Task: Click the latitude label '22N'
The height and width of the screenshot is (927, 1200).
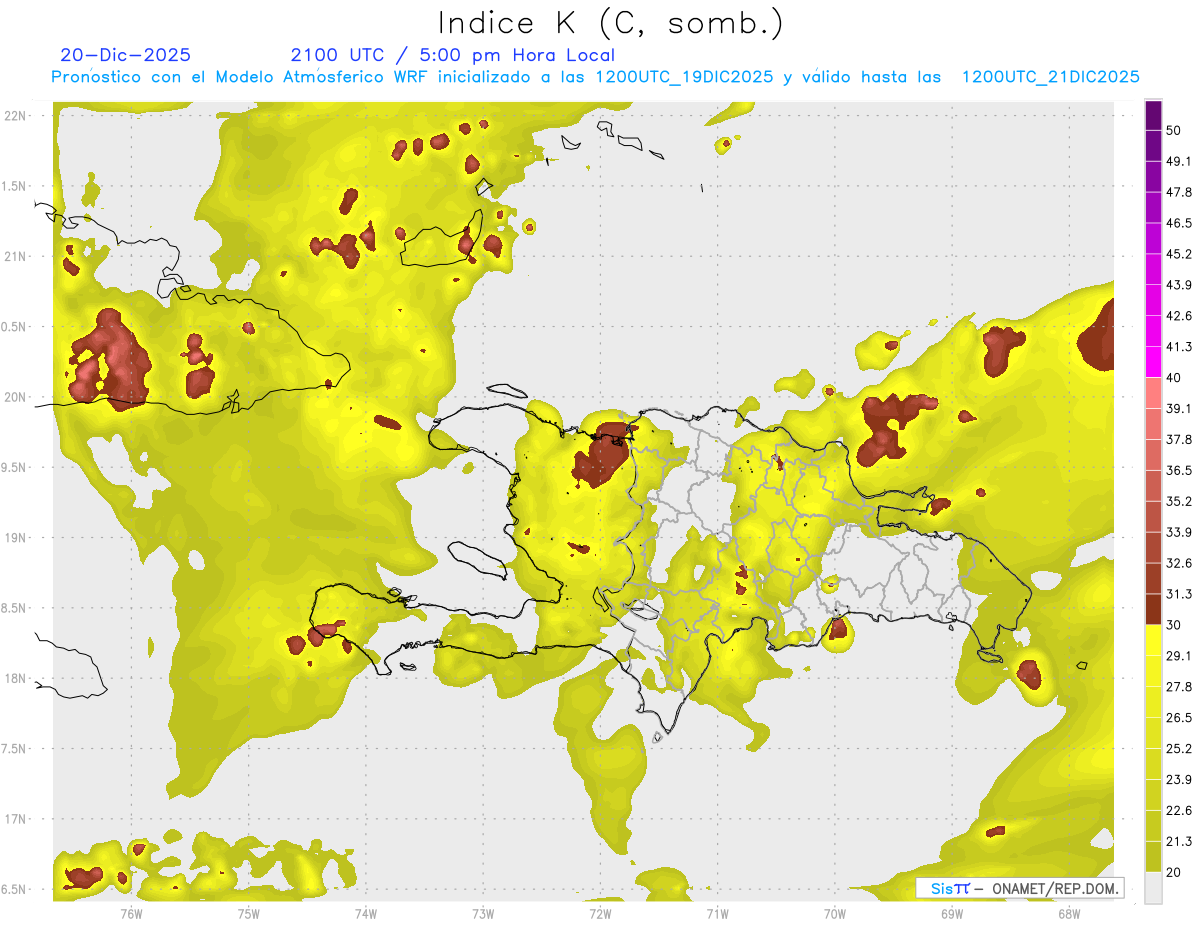Action: coord(16,115)
